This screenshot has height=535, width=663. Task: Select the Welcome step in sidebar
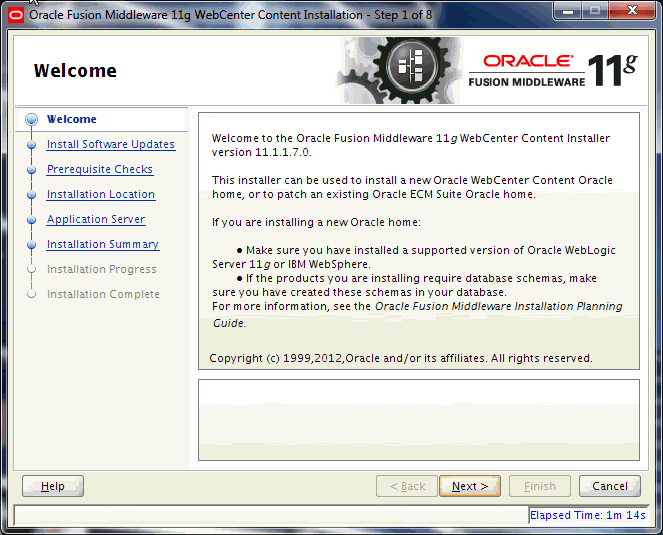point(71,119)
